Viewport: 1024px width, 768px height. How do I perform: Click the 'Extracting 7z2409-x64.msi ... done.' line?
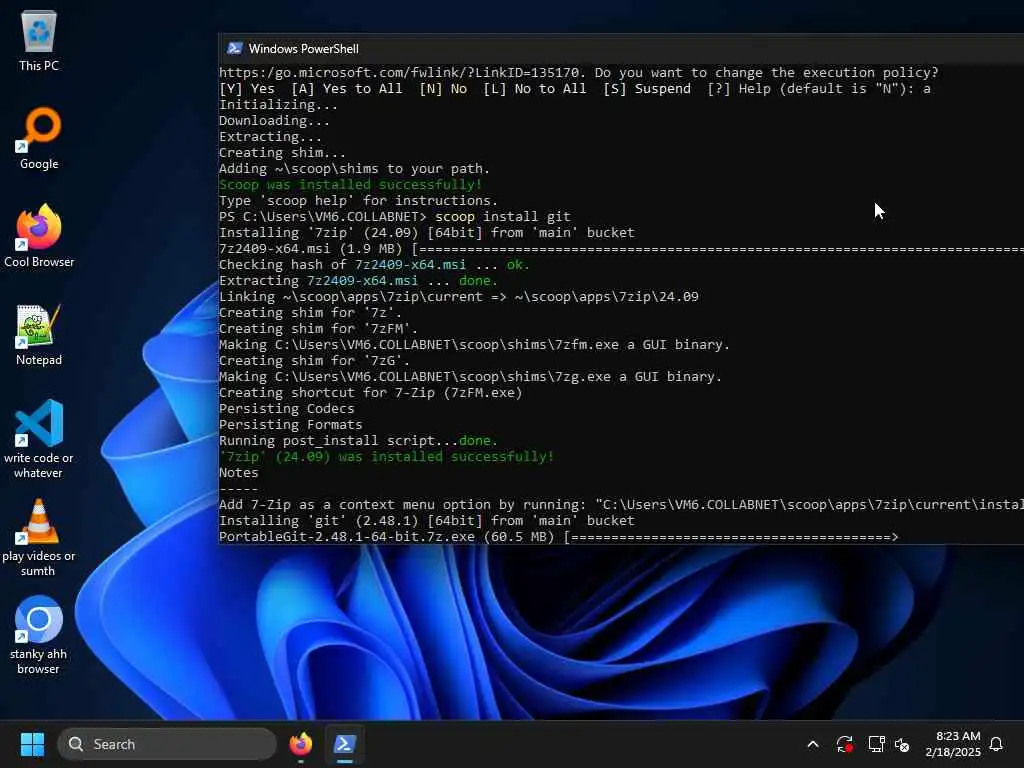pyautogui.click(x=358, y=281)
